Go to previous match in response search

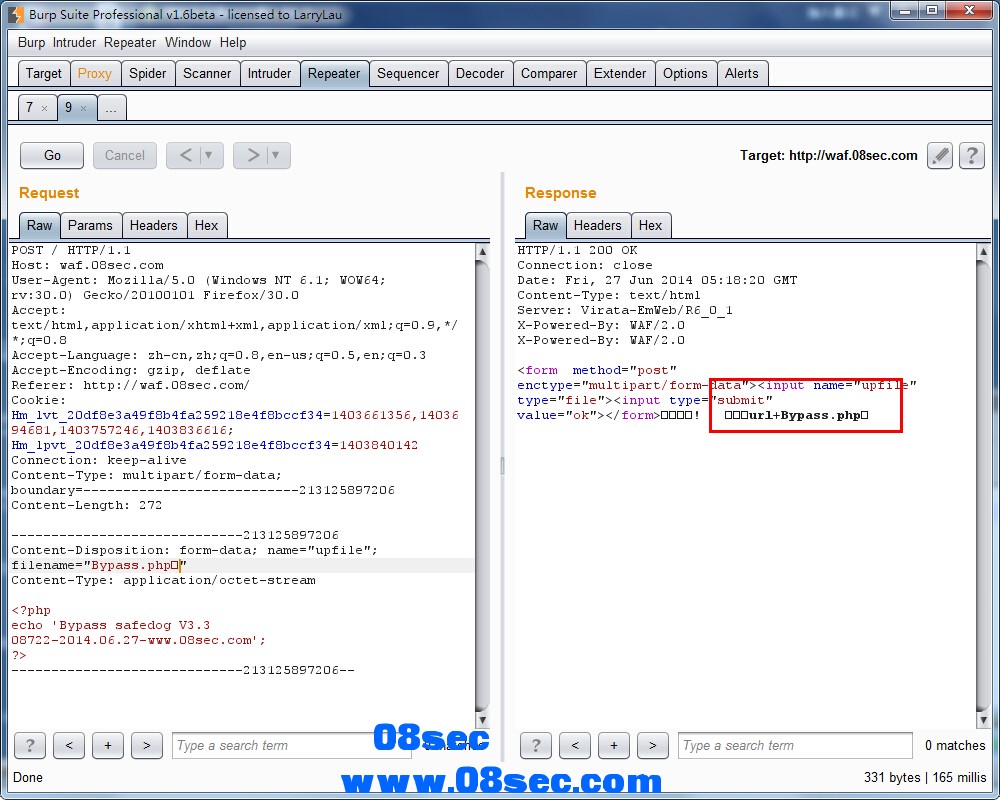tap(575, 745)
